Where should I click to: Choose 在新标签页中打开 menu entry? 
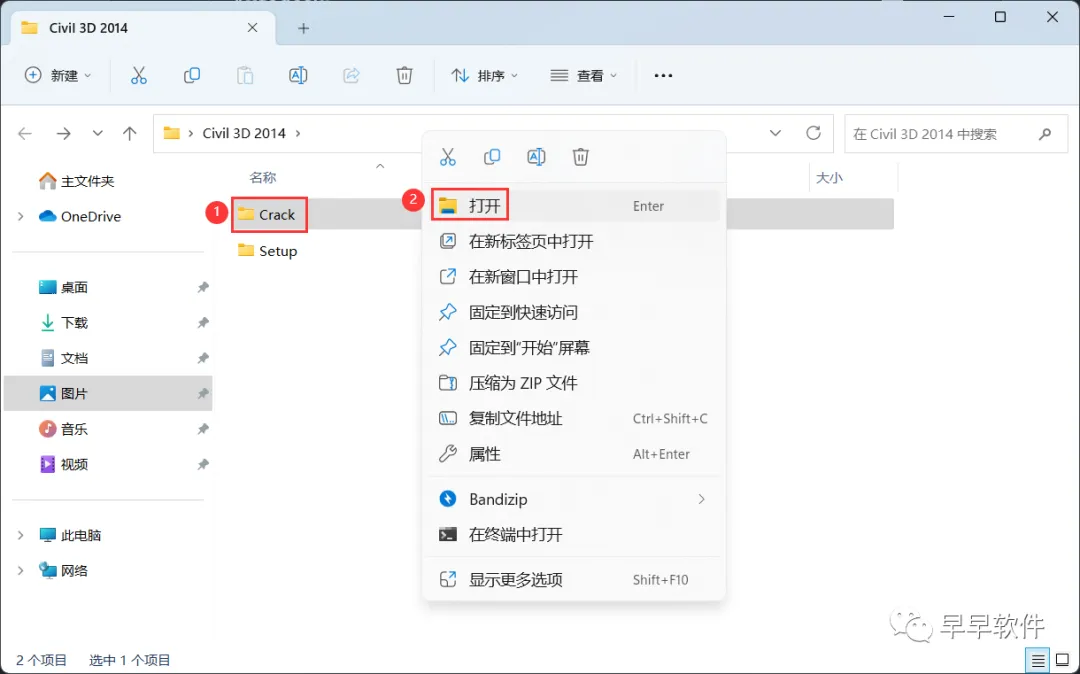574,241
